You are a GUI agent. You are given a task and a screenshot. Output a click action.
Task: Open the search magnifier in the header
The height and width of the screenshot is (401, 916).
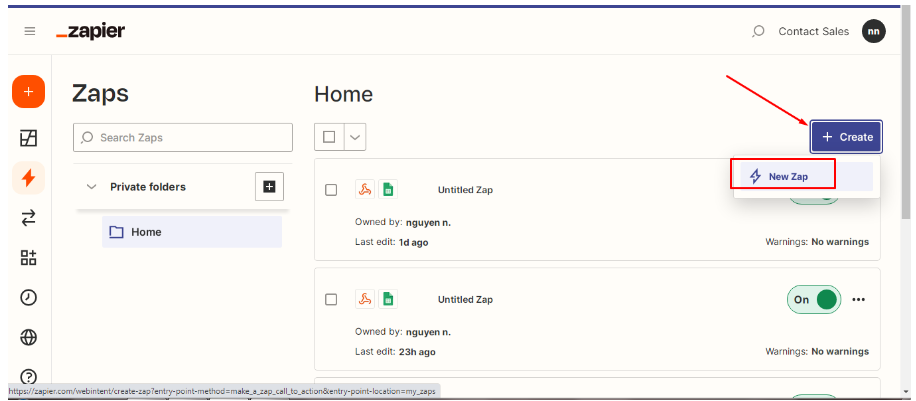pyautogui.click(x=758, y=32)
